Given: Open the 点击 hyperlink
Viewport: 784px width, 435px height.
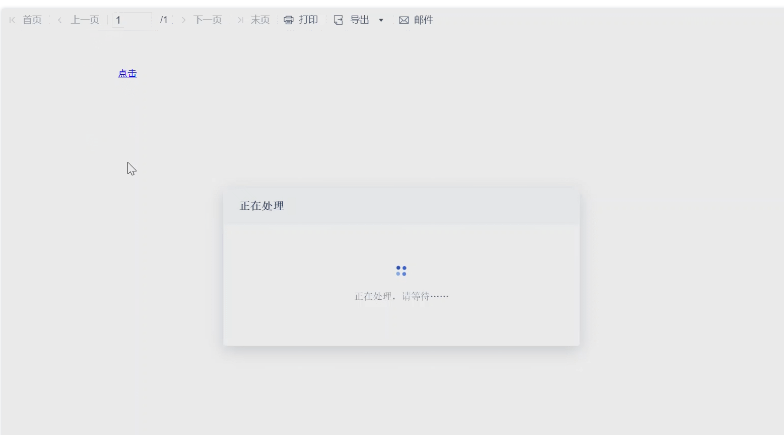Looking at the screenshot, I should coord(128,74).
